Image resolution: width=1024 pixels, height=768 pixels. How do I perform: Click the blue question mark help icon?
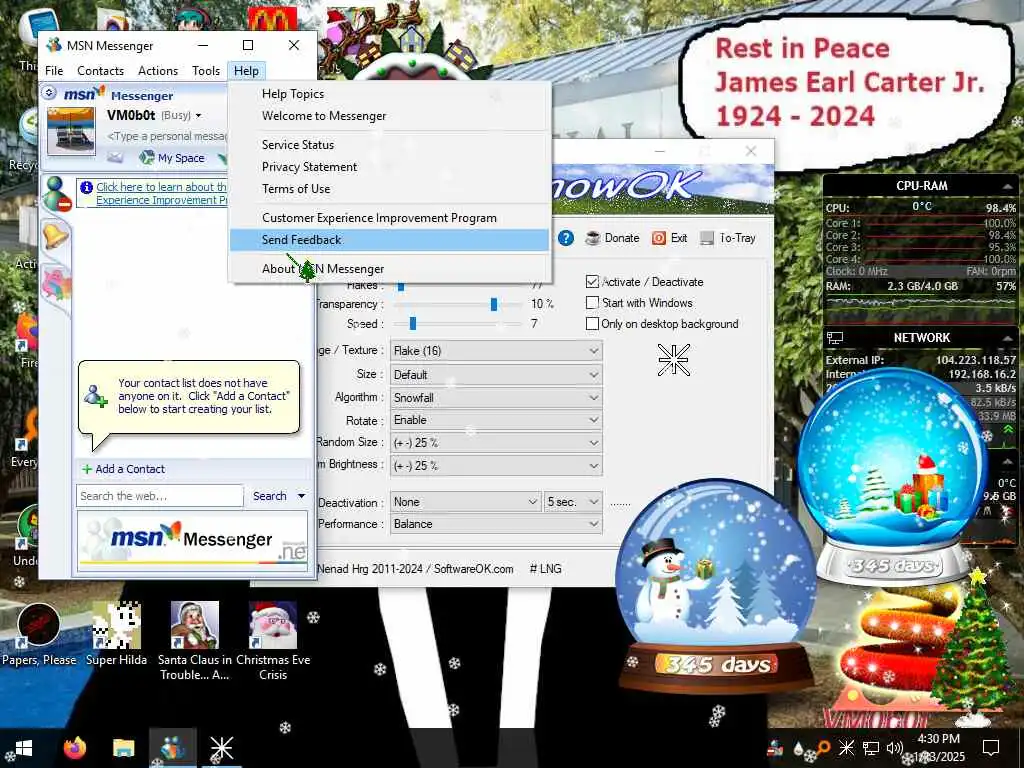566,238
